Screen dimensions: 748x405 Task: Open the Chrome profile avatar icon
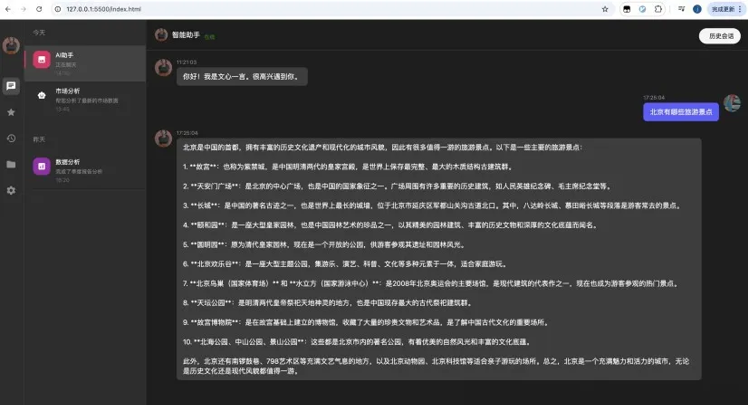pyautogui.click(x=695, y=8)
